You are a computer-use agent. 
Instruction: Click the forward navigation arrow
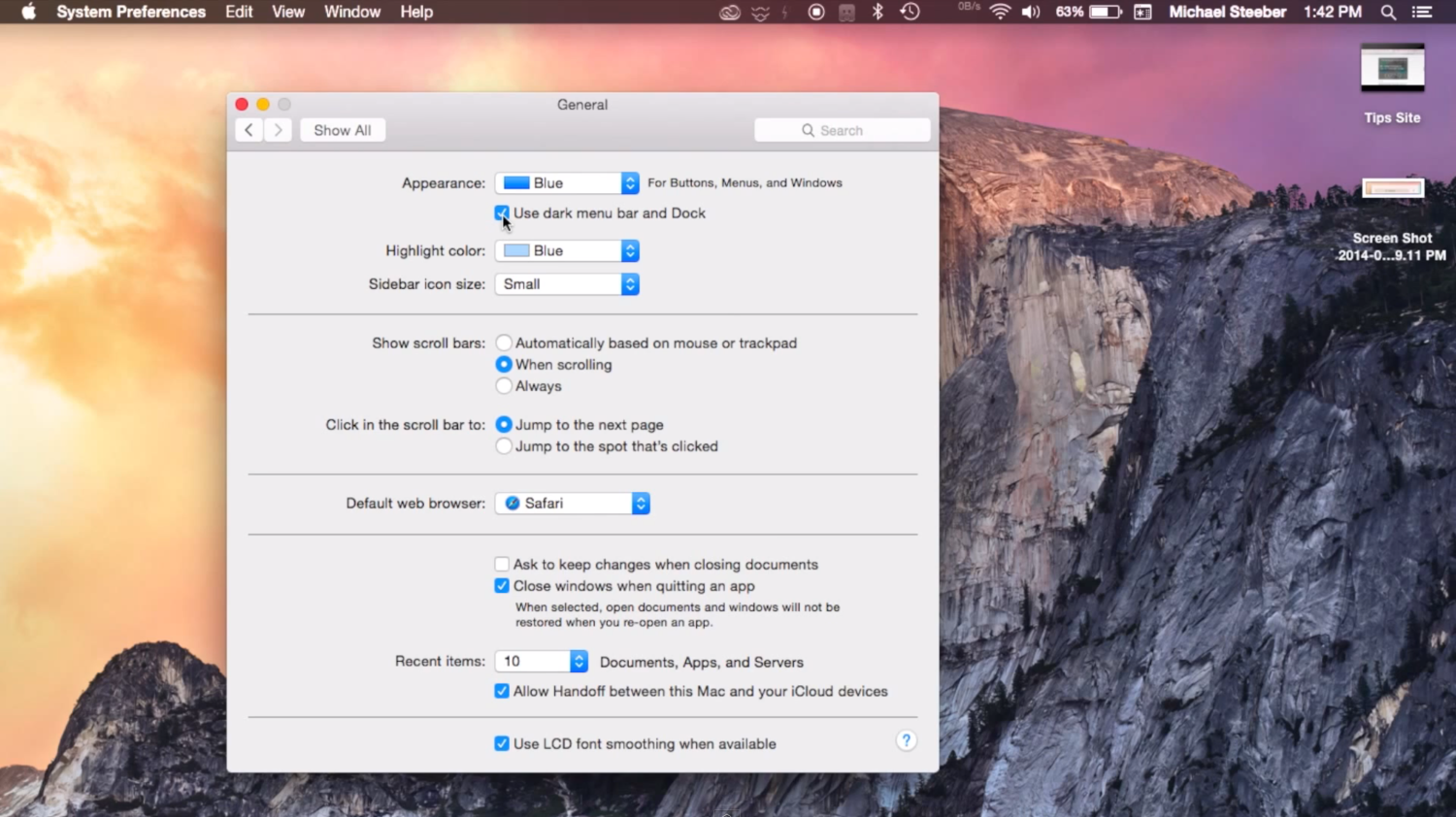279,130
